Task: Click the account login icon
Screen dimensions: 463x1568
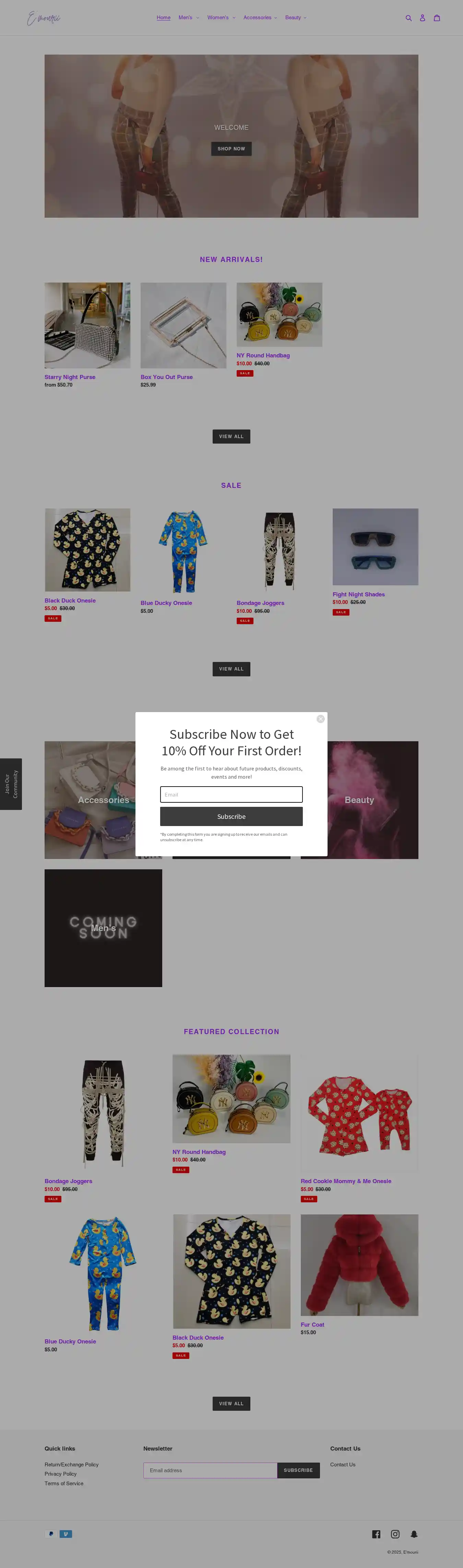Action: click(422, 18)
